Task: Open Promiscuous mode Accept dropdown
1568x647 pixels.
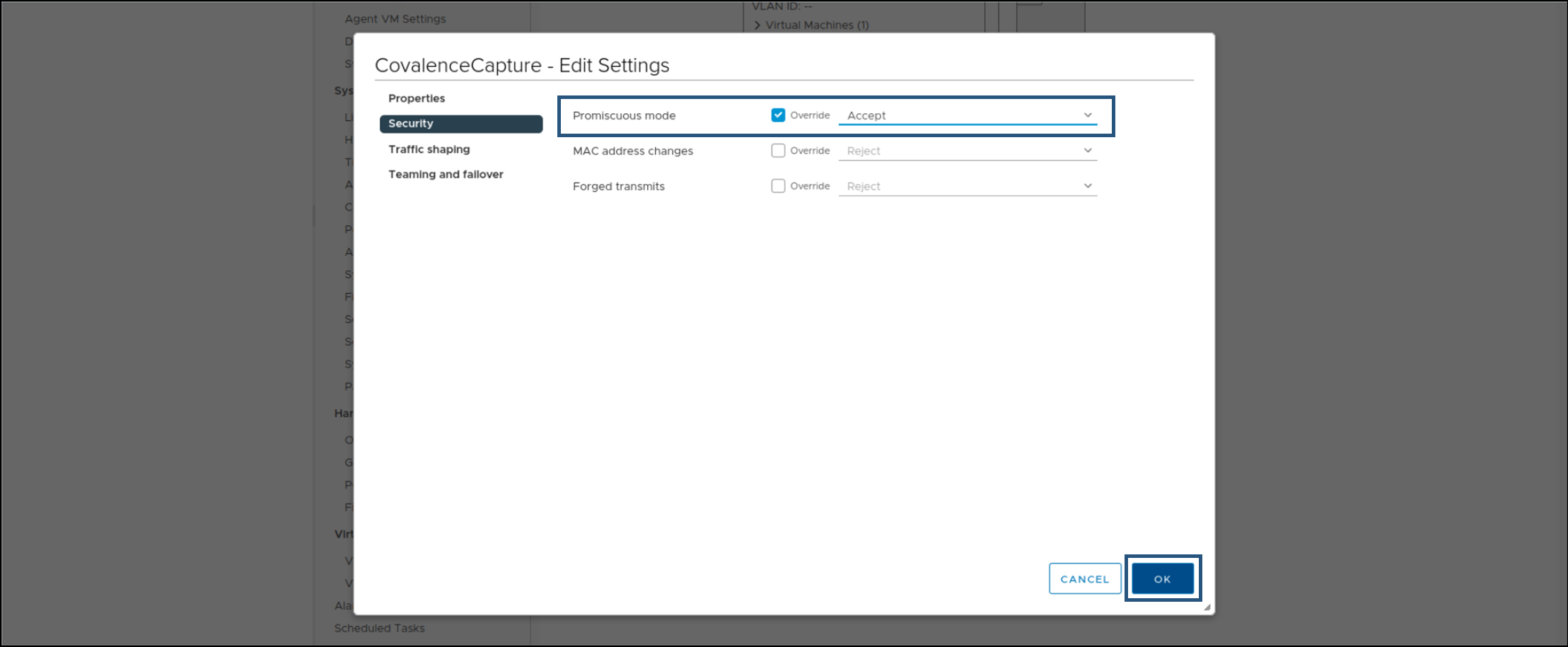Action: coord(968,115)
